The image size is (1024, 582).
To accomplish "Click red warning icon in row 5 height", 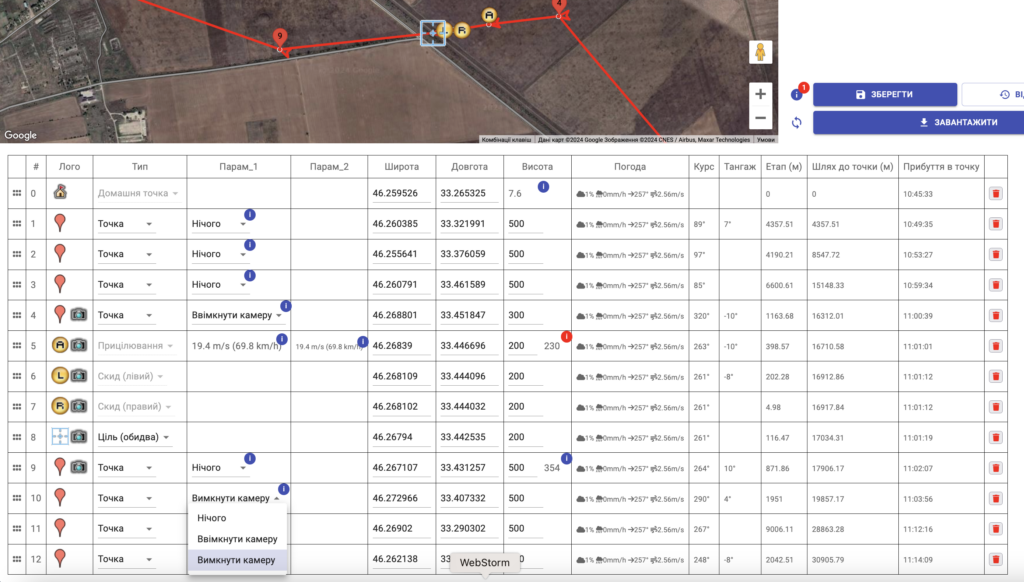I will [566, 337].
